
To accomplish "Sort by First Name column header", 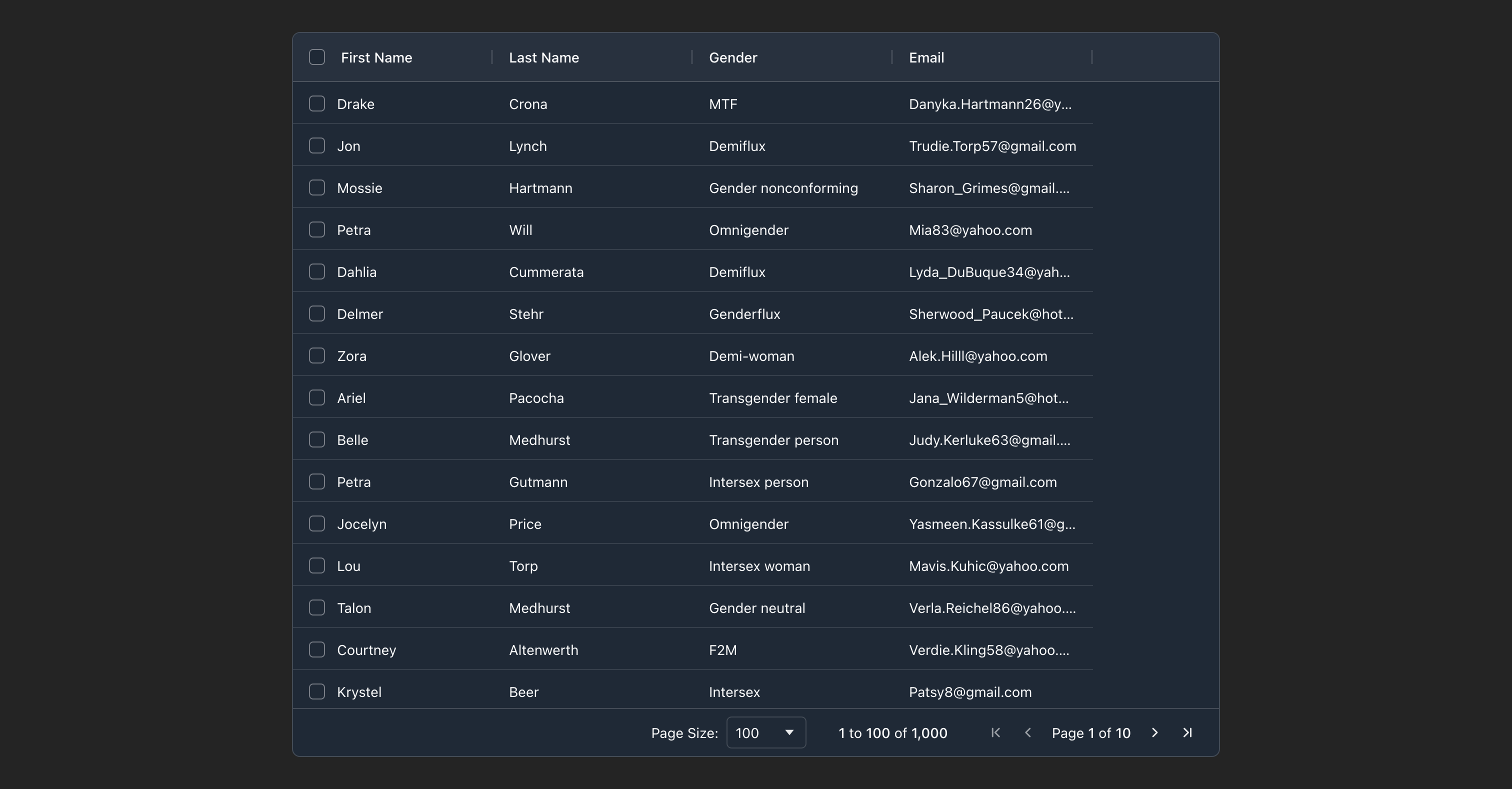I will pos(376,57).
